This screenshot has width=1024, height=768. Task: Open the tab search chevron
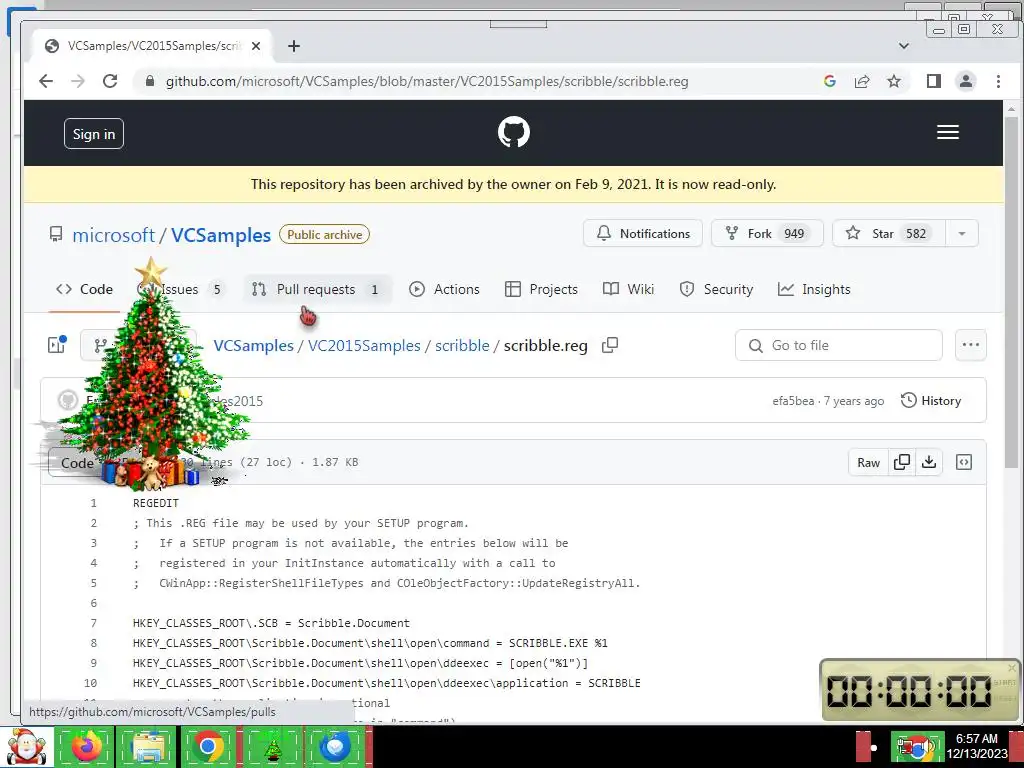pos(904,46)
